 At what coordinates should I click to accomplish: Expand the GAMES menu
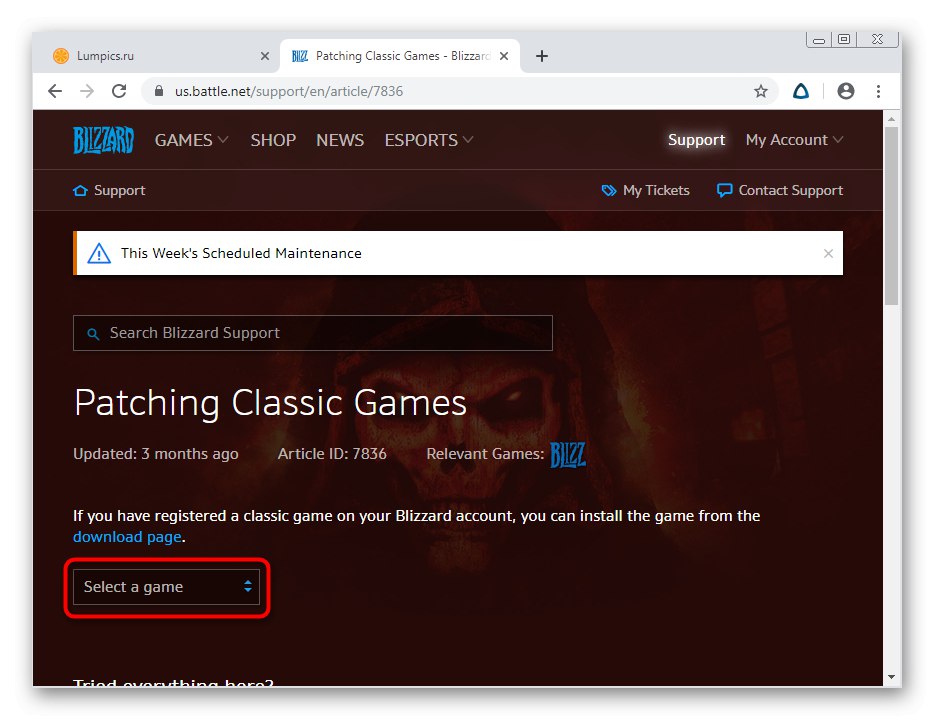pyautogui.click(x=191, y=140)
